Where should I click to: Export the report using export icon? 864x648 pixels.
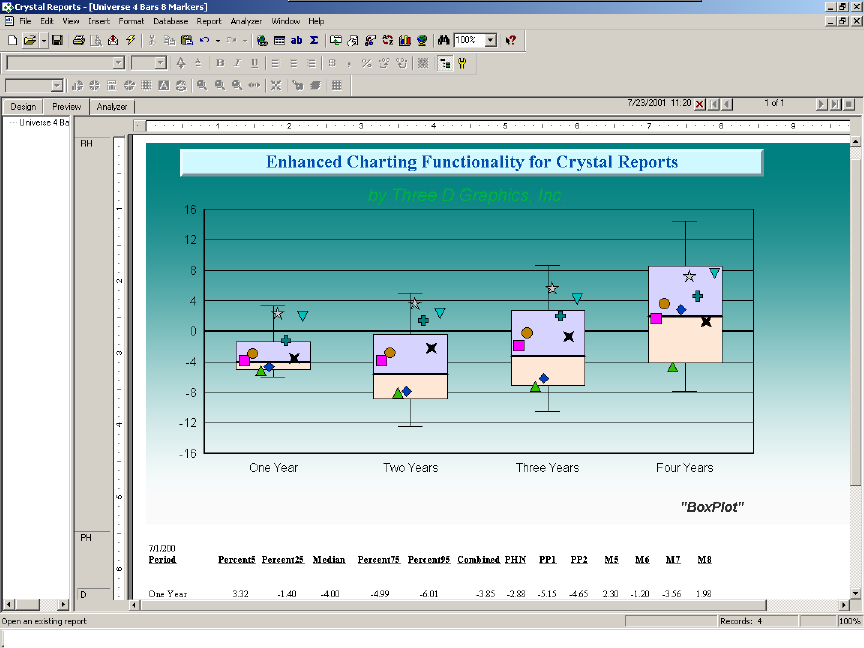coord(113,40)
